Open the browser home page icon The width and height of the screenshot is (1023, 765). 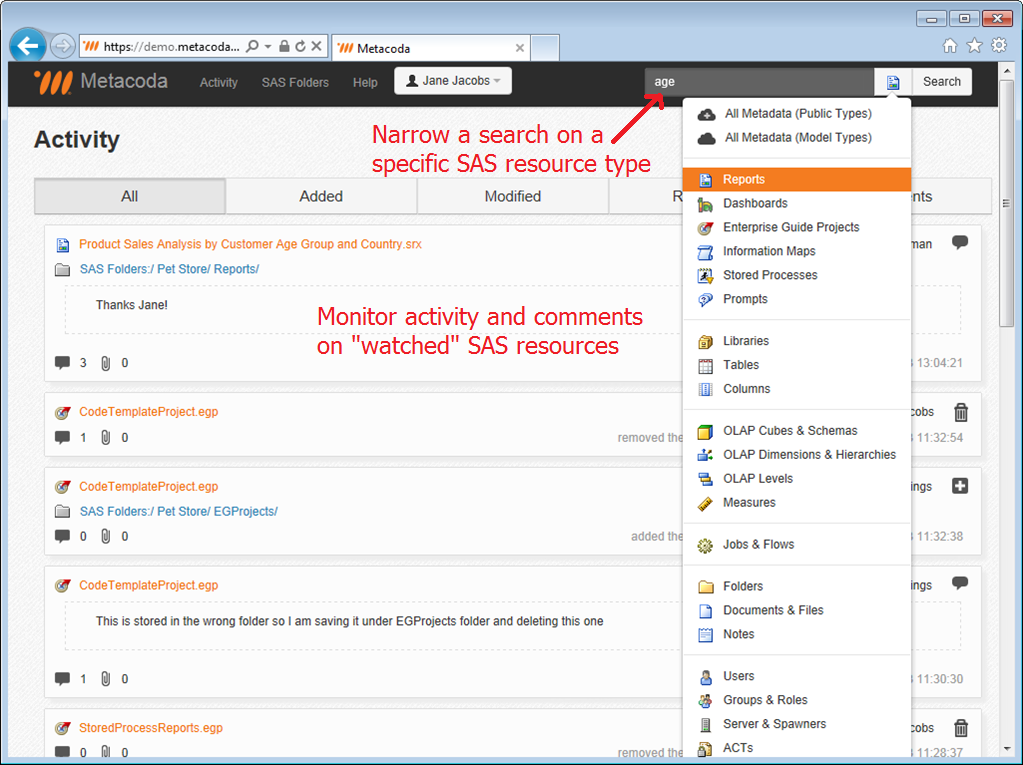coord(950,45)
